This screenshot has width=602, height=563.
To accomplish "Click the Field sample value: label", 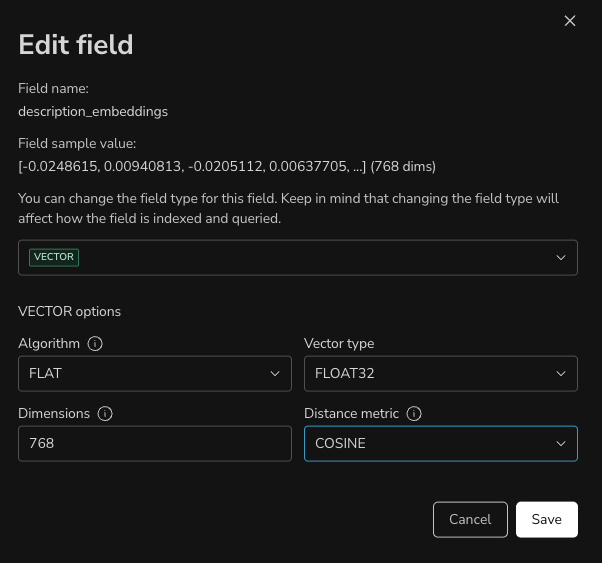I will [77, 144].
